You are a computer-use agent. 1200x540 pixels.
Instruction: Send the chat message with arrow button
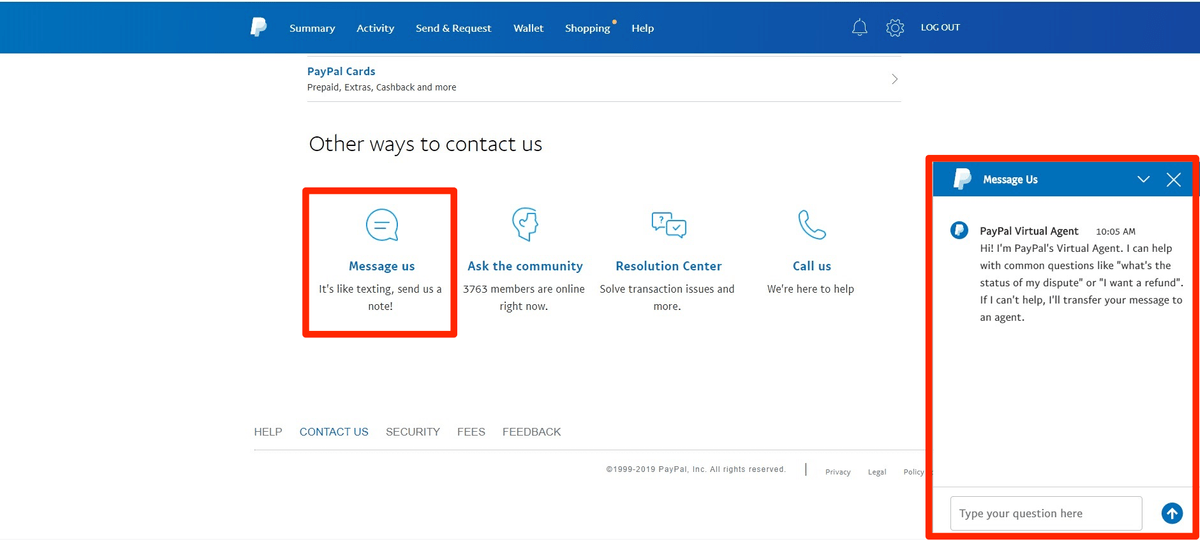[x=1172, y=513]
